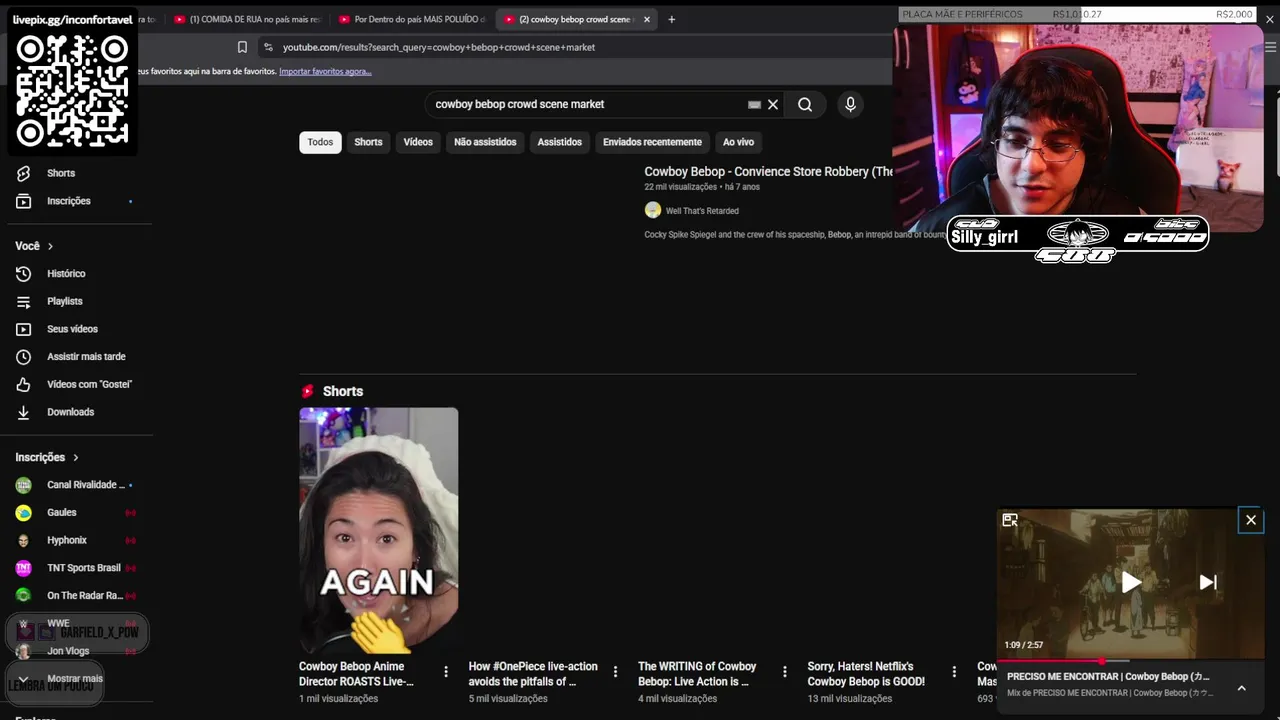Open Vídeos com "Gostei" list
1280x720 pixels.
89,384
